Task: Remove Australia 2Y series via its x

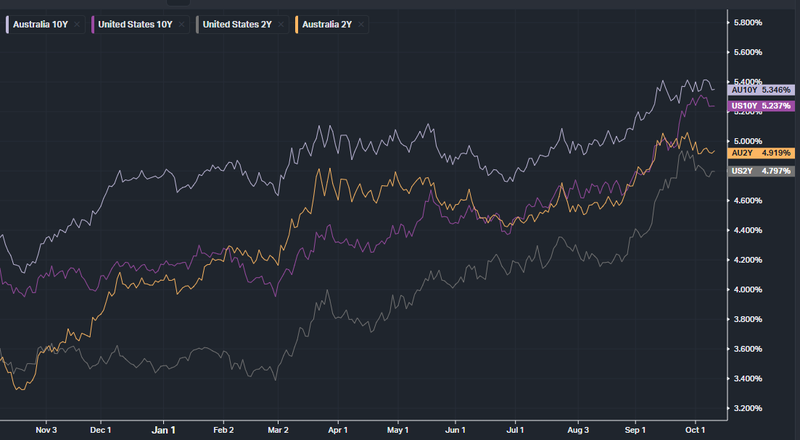Action: pyautogui.click(x=361, y=25)
